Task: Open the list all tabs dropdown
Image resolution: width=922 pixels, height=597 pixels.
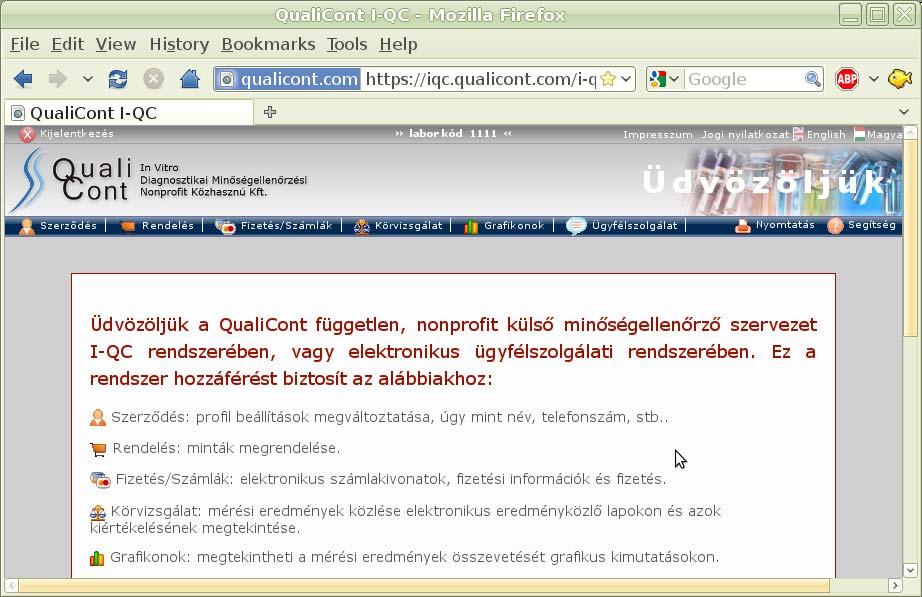Action: [x=904, y=112]
